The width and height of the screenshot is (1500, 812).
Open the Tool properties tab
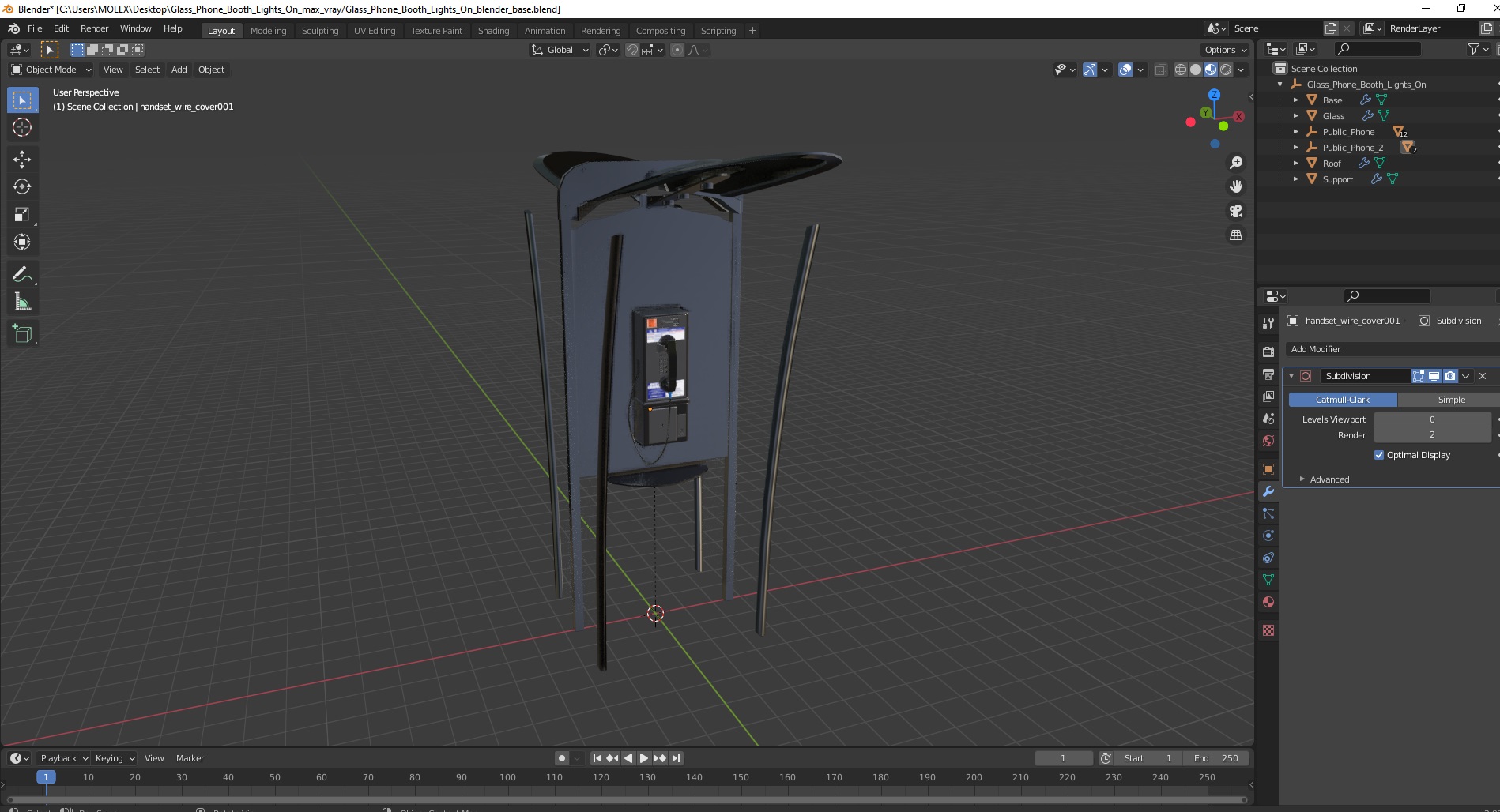pyautogui.click(x=1268, y=324)
